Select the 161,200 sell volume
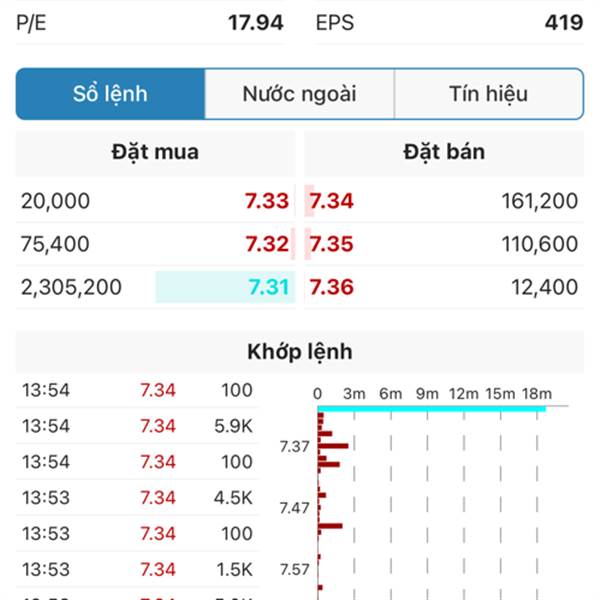 click(540, 201)
